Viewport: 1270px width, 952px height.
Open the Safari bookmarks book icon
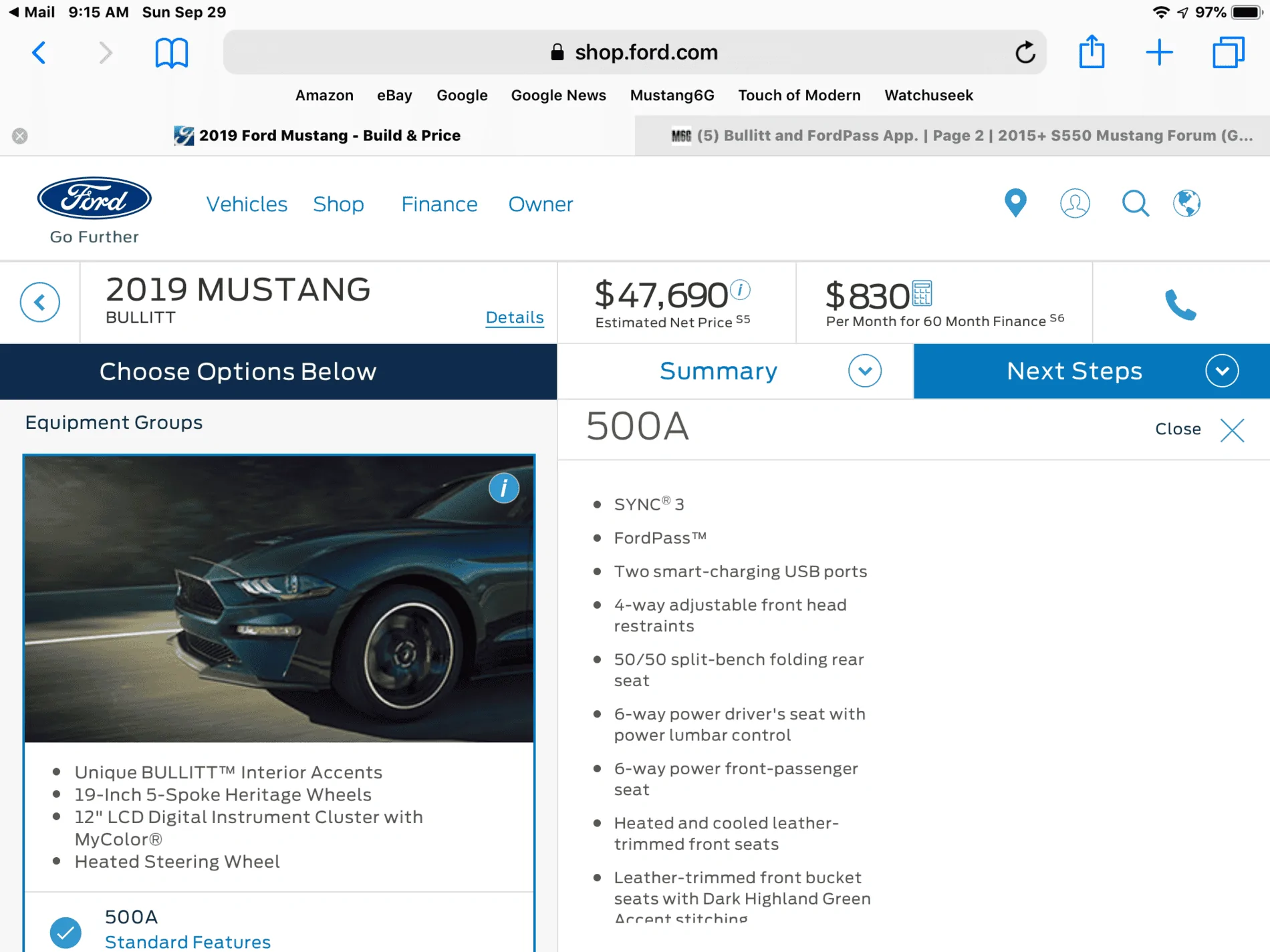(172, 52)
